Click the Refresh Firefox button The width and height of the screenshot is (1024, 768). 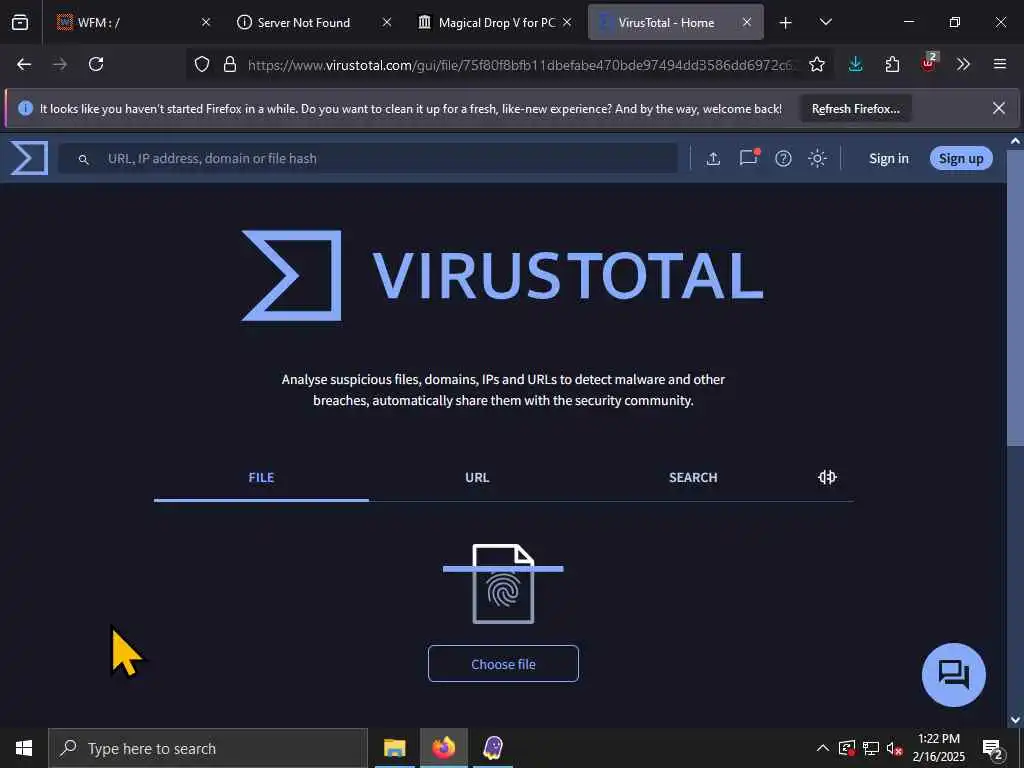coord(856,108)
